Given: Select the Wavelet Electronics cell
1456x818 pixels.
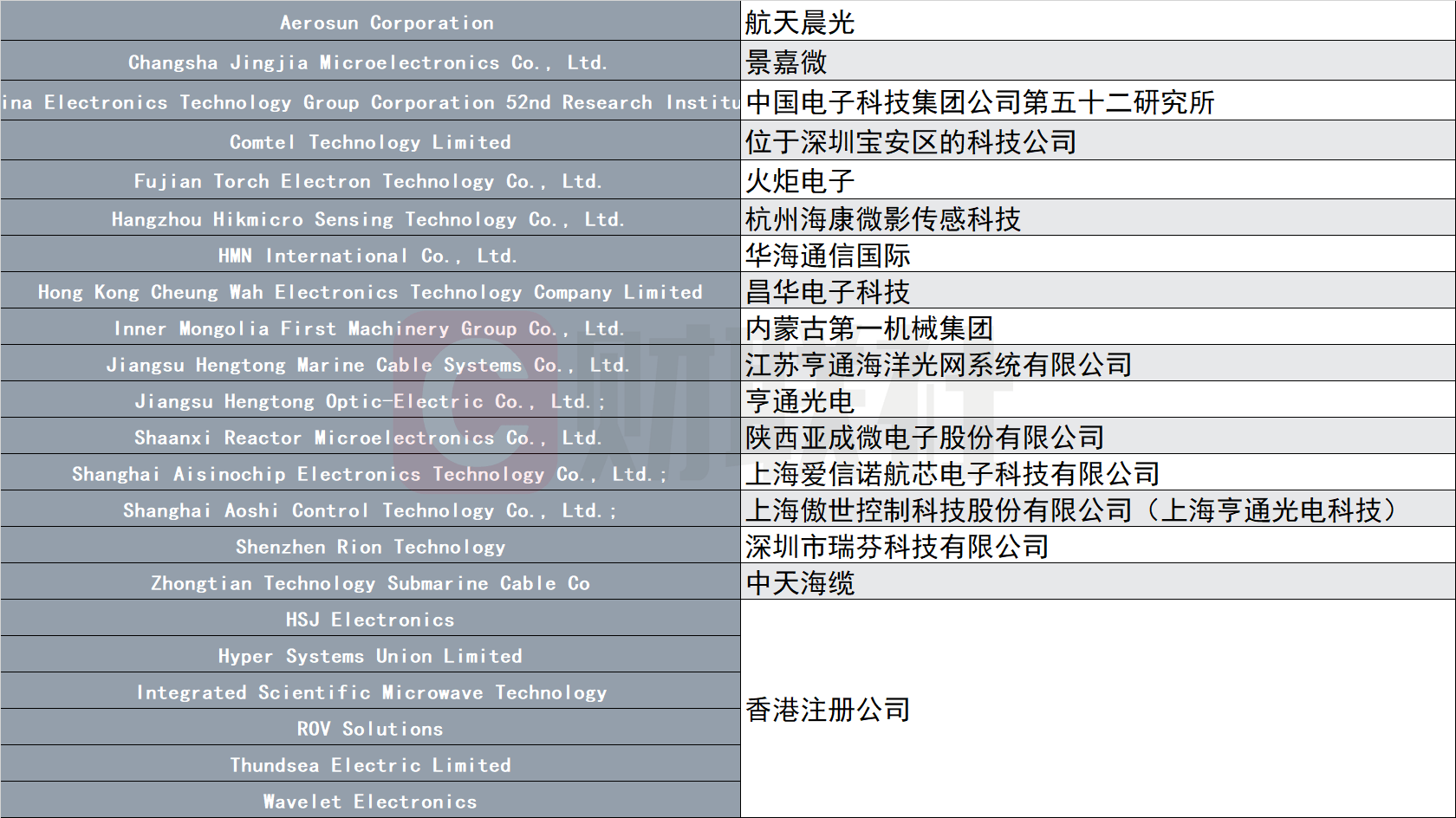Looking at the screenshot, I should pyautogui.click(x=370, y=800).
